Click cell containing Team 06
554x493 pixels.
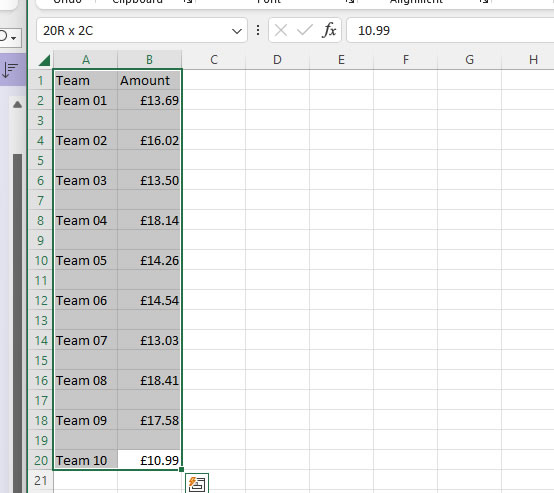tap(86, 300)
